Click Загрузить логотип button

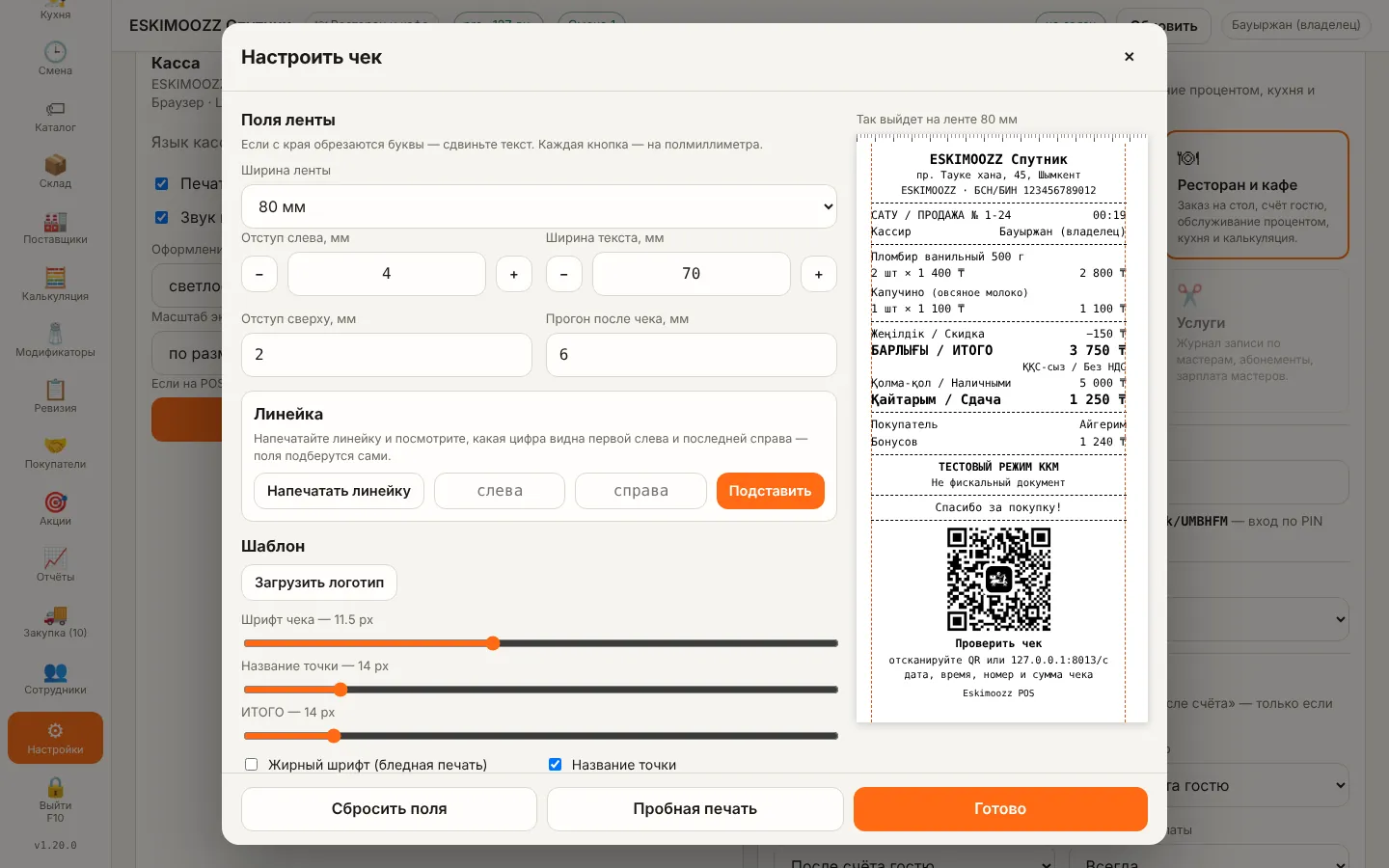tap(319, 583)
